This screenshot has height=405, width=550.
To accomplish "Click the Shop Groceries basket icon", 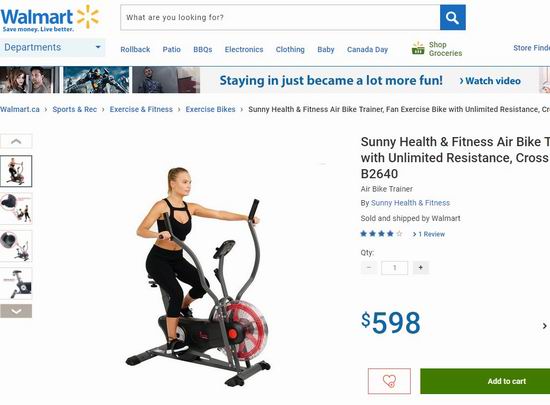I will point(418,48).
